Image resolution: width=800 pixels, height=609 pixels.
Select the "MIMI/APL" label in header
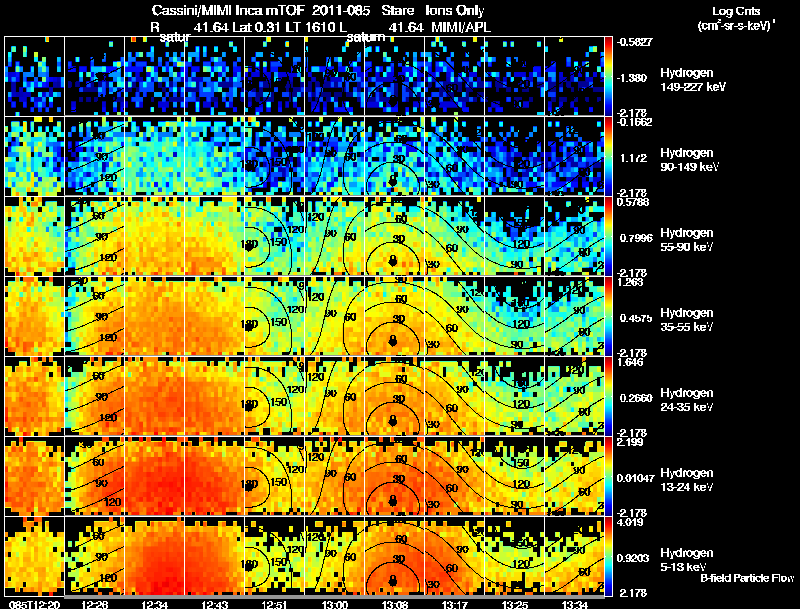(x=461, y=28)
